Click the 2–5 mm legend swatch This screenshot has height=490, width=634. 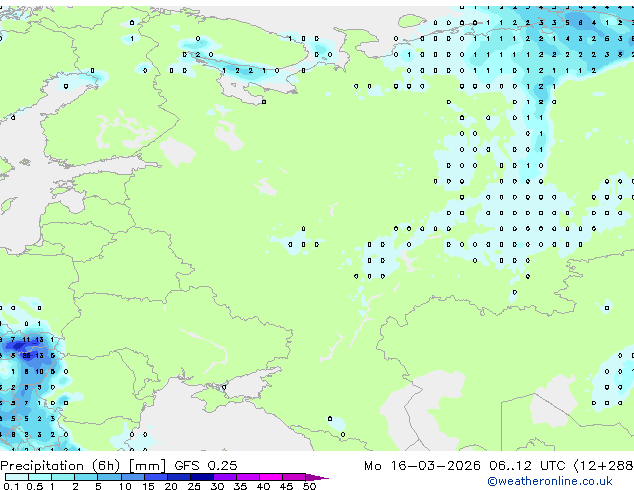(86, 477)
